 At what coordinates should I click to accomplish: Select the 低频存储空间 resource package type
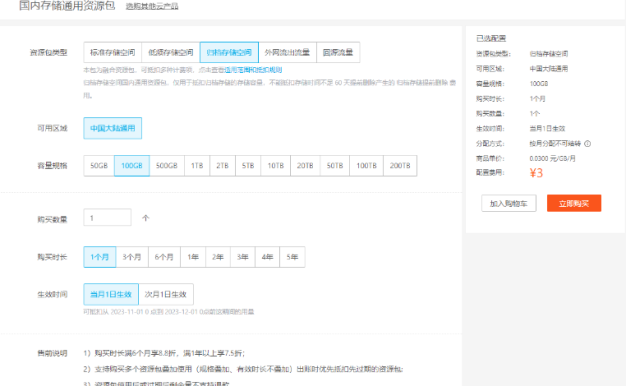point(170,52)
